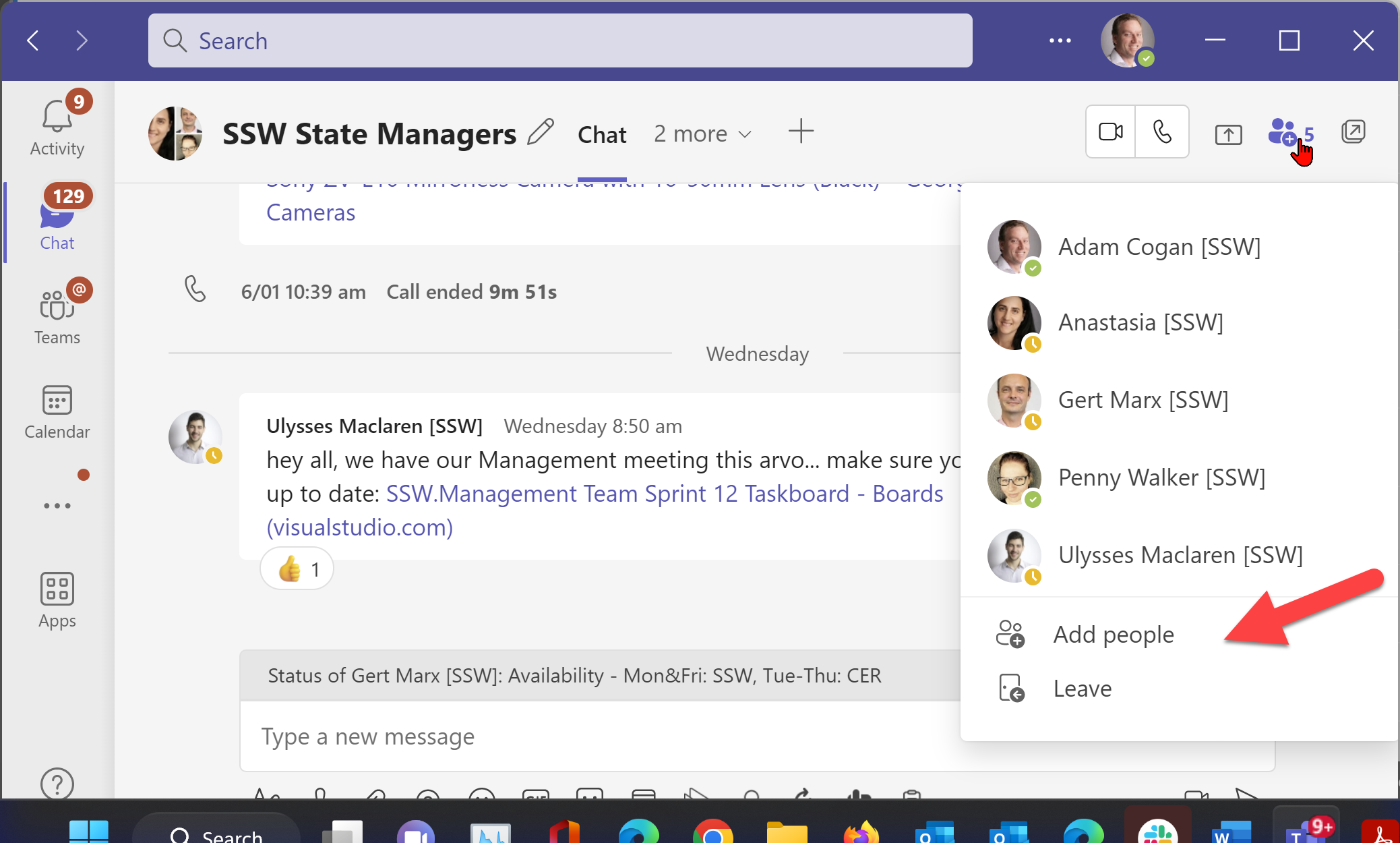Expand the 2 more tabs dropdown
This screenshot has height=843, width=1400.
[702, 134]
